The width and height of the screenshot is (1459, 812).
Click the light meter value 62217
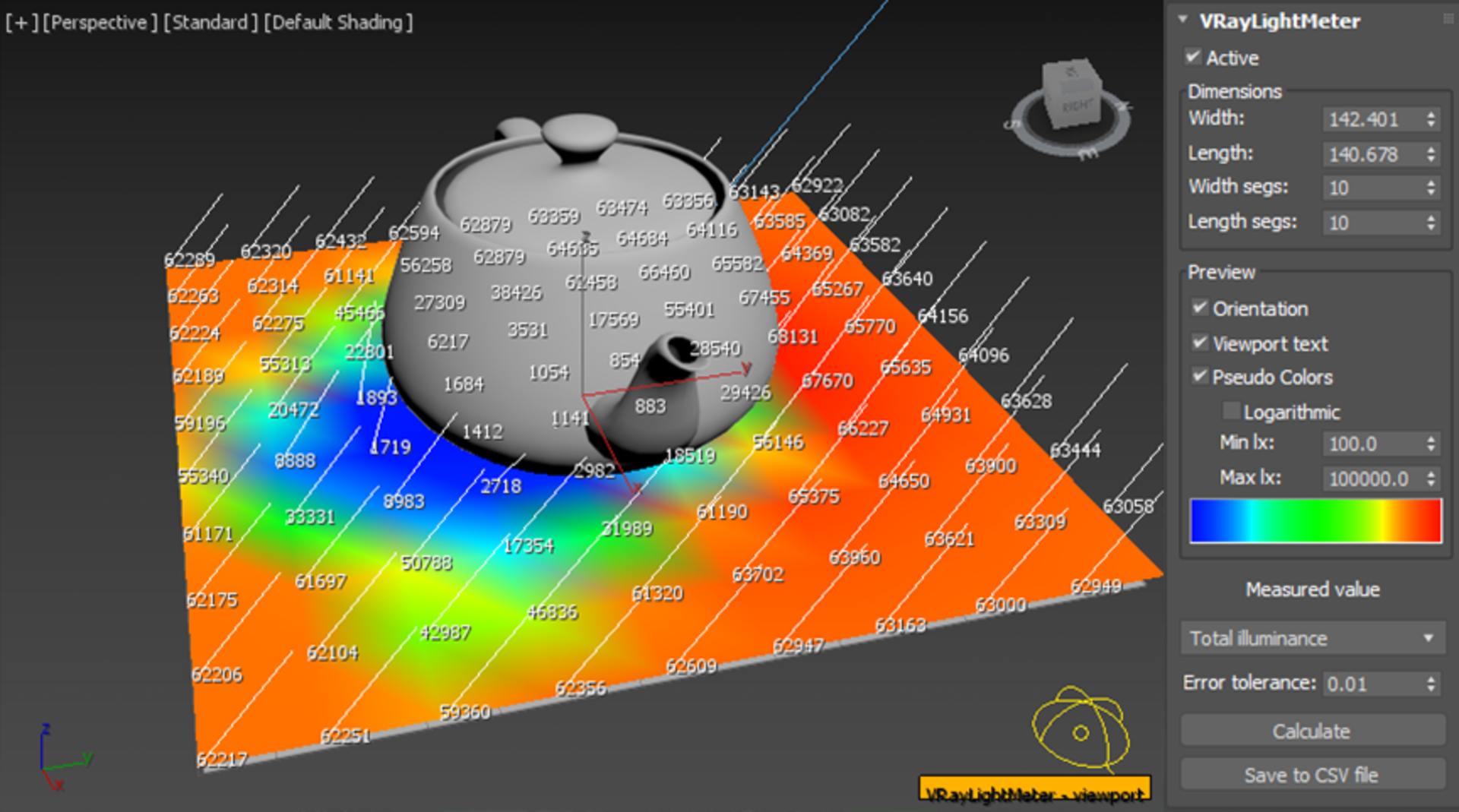222,759
